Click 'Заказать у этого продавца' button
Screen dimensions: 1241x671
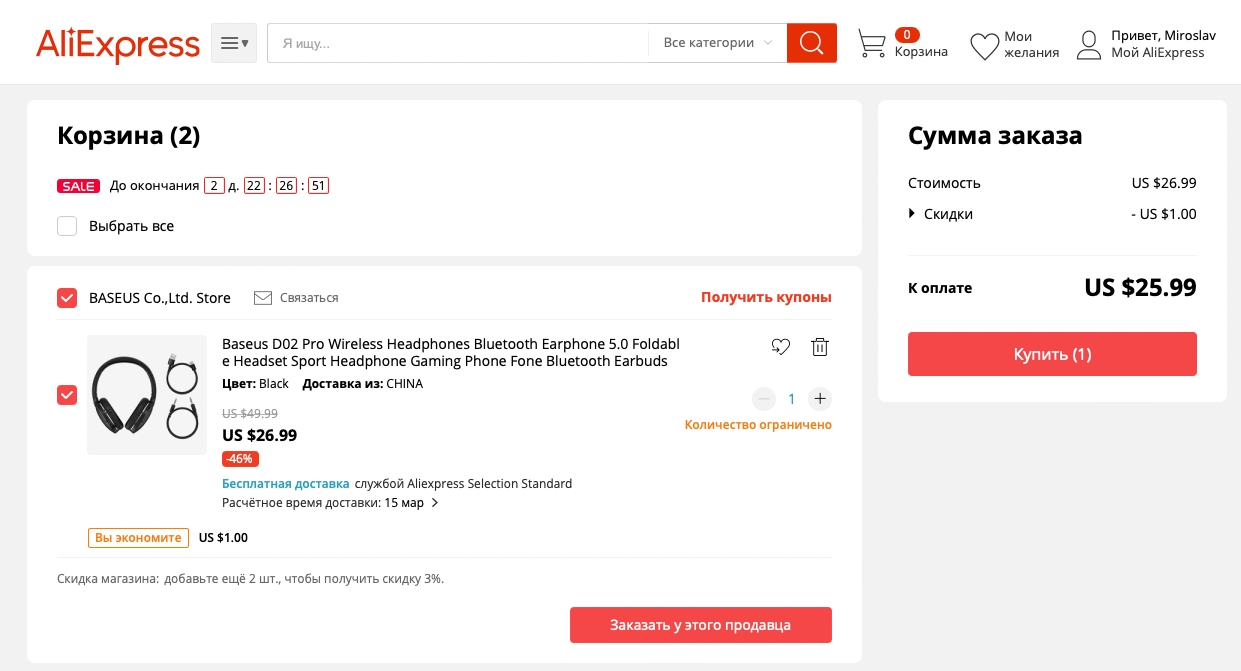[701, 625]
